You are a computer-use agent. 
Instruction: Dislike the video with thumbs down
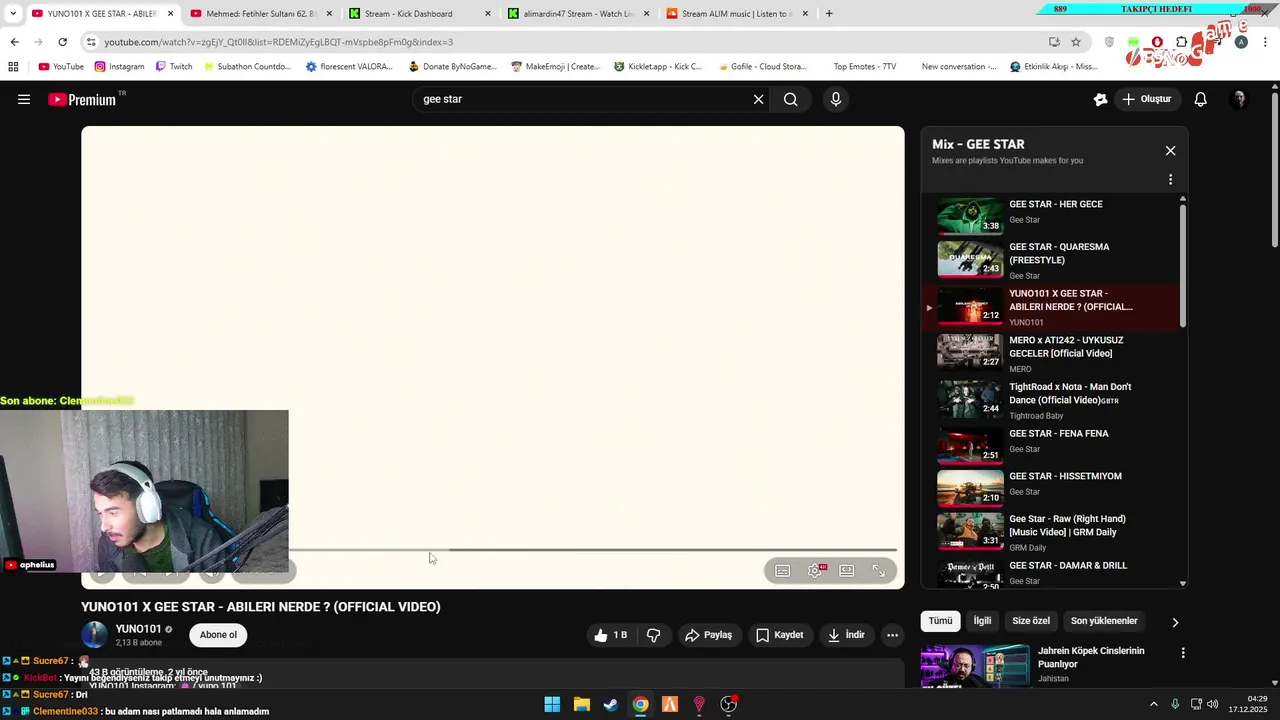click(x=653, y=635)
